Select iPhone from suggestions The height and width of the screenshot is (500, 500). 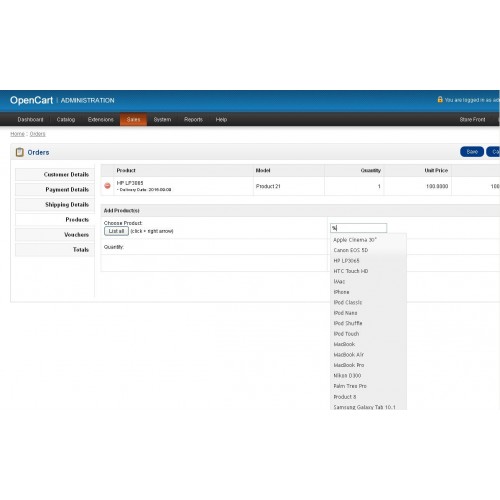pos(368,292)
